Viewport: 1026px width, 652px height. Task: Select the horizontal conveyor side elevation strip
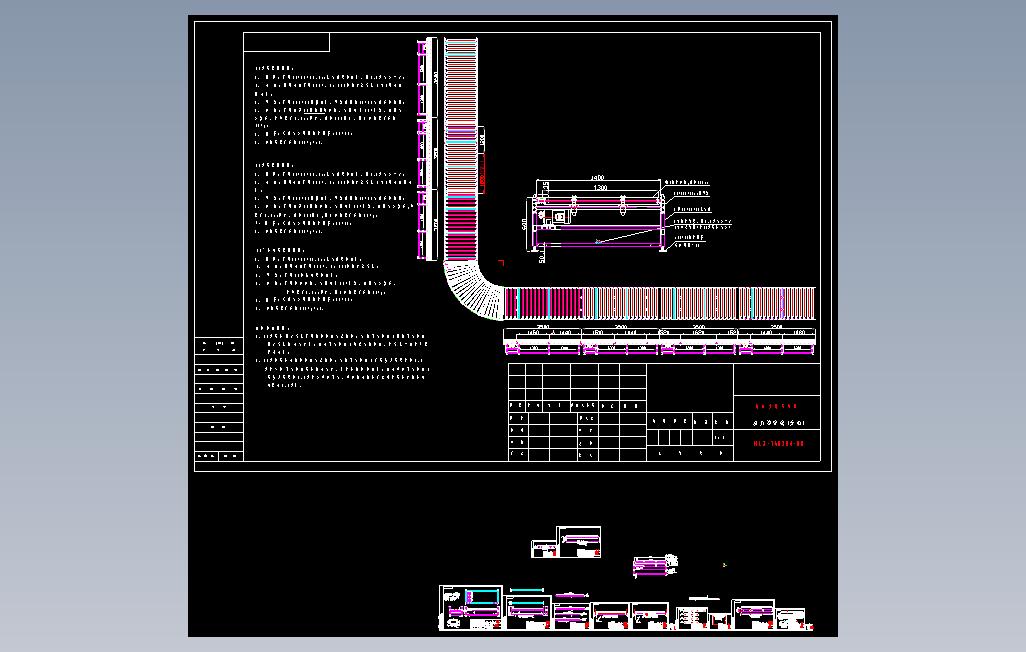(x=660, y=342)
